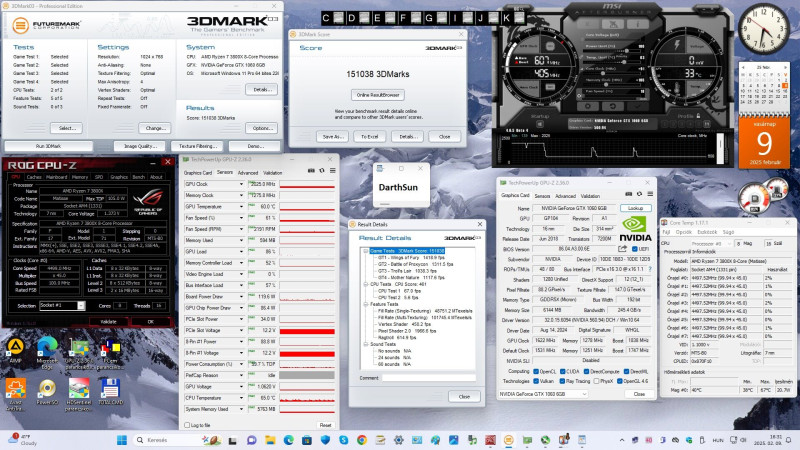Open the GPU selection dropdown in GPU-Z
This screenshot has height=450, width=800.
[543, 394]
